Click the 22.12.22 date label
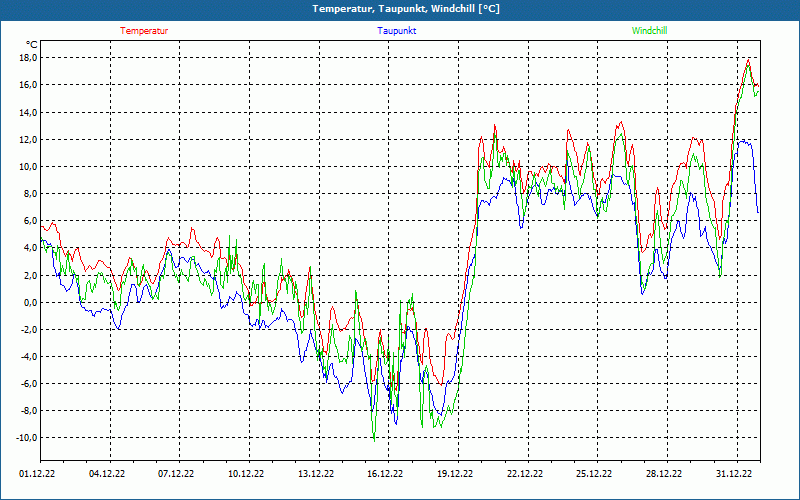 tap(525, 473)
